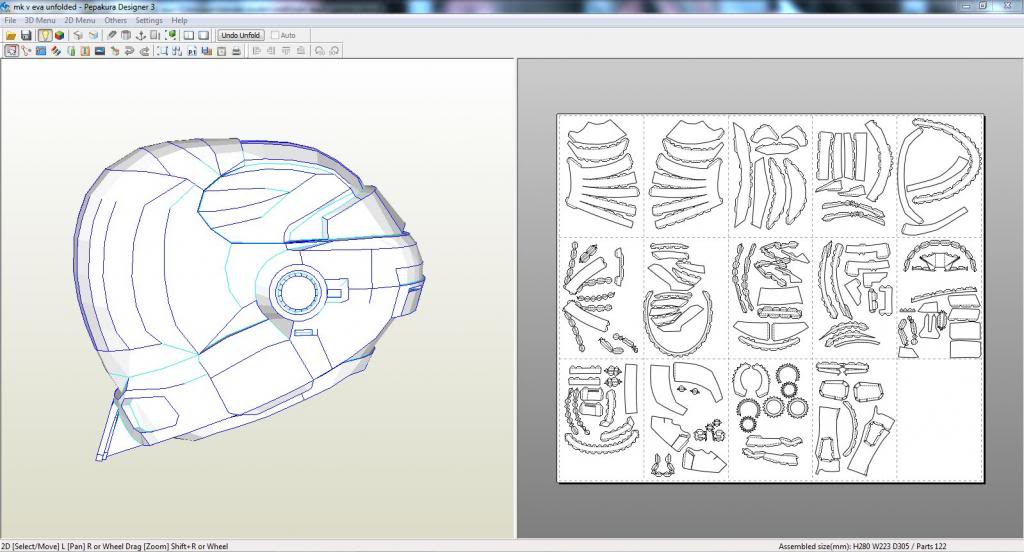Click the align-left icon in the 2D toolbar
The width and height of the screenshot is (1024, 552).
click(256, 50)
